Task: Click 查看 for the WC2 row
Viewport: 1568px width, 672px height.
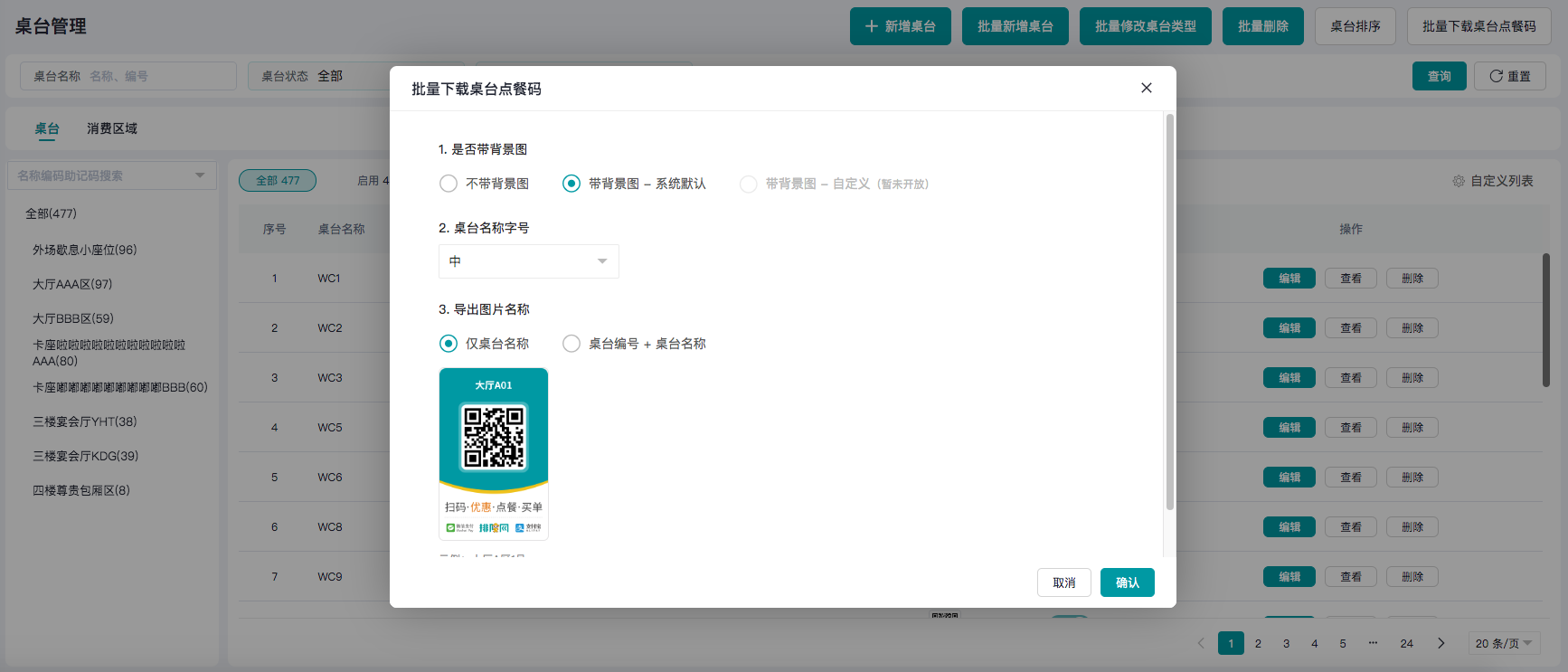Action: tap(1351, 328)
